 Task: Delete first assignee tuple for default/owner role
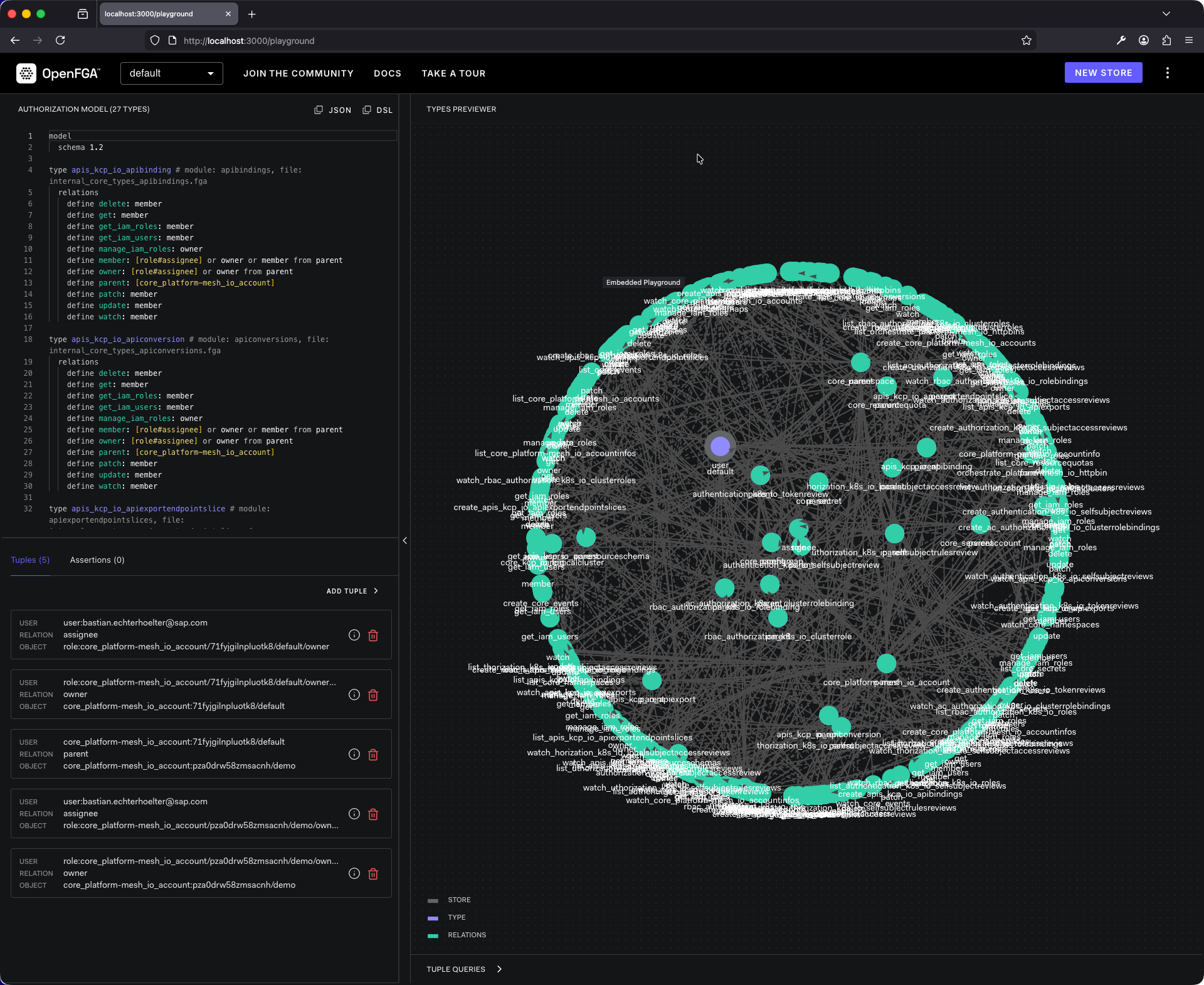[373, 635]
